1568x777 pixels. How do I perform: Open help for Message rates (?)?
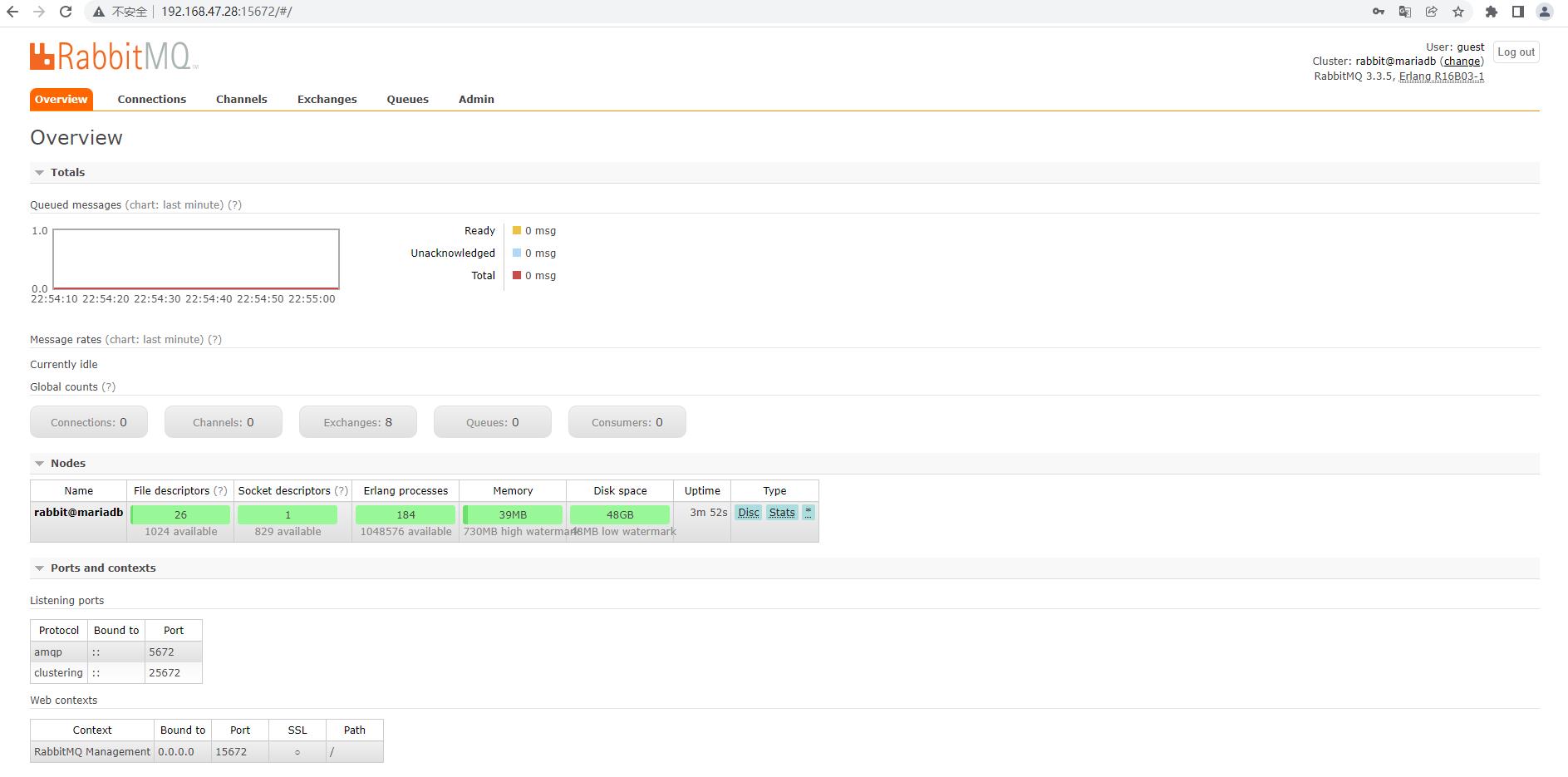(x=215, y=339)
